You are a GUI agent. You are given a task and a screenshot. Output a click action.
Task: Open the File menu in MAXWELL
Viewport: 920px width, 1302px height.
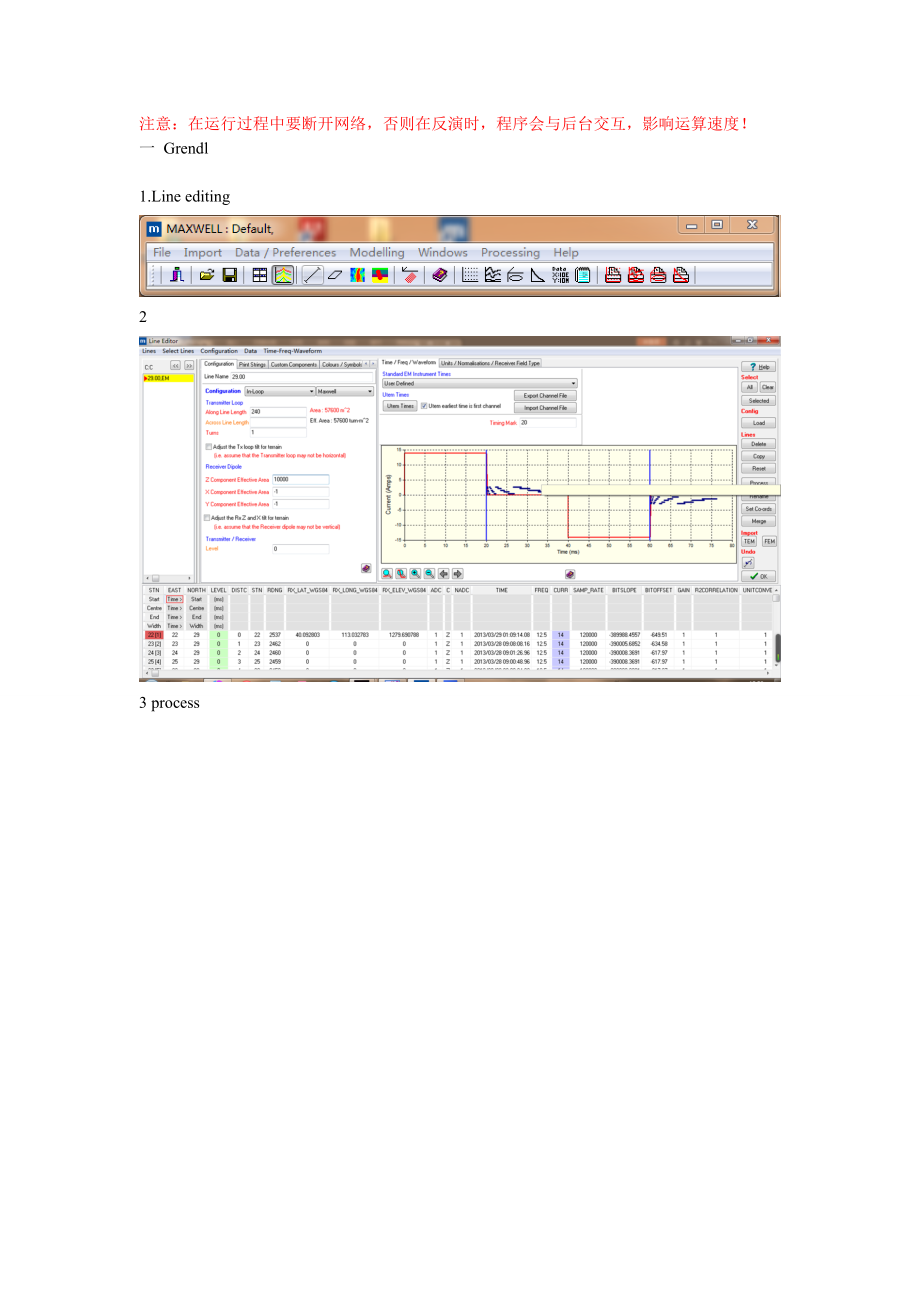(x=162, y=252)
